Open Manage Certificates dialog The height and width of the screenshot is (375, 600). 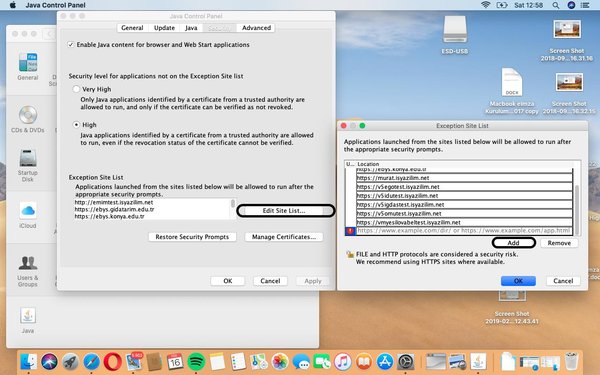pos(284,237)
